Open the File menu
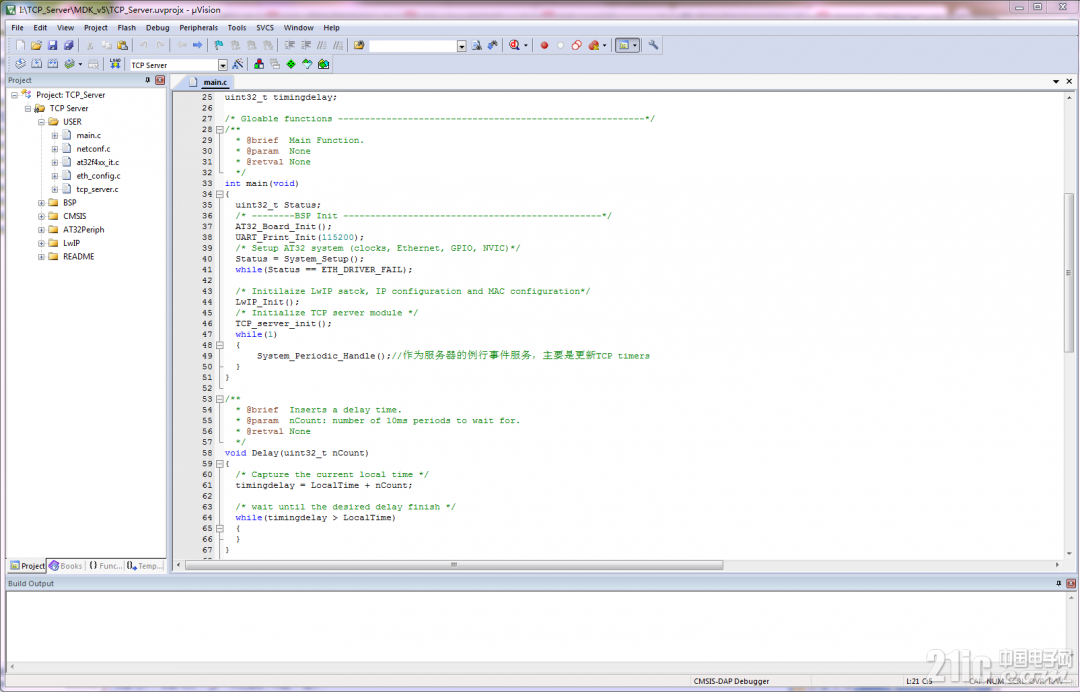 17,28
